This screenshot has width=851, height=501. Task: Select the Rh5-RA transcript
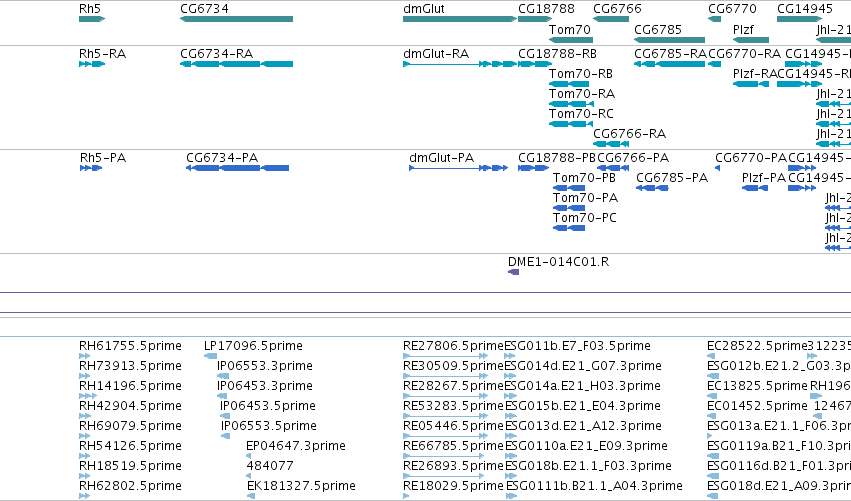103,54
